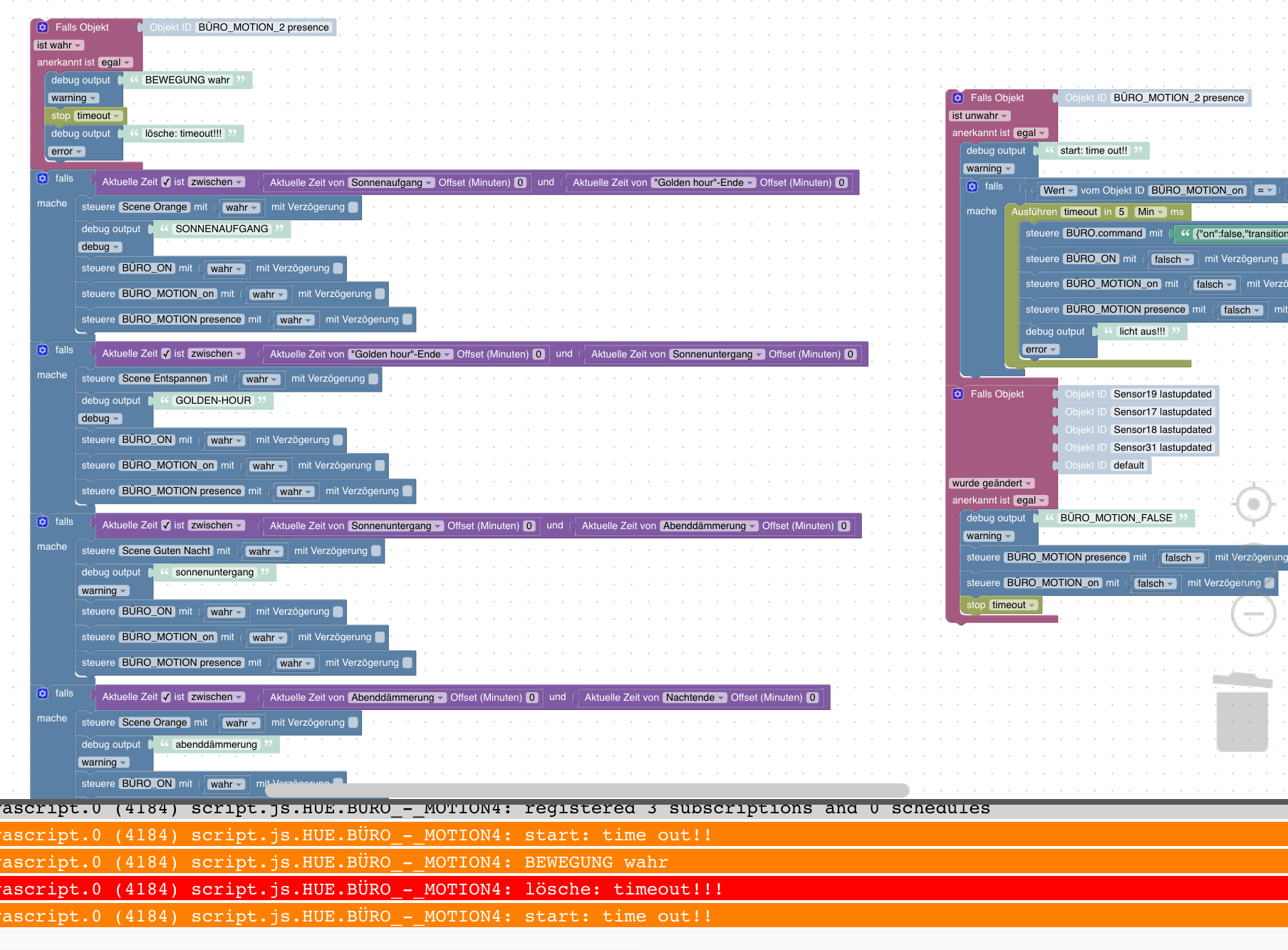Enable mit Verzögerung for first Scene Orange
1288x950 pixels.
tap(353, 207)
